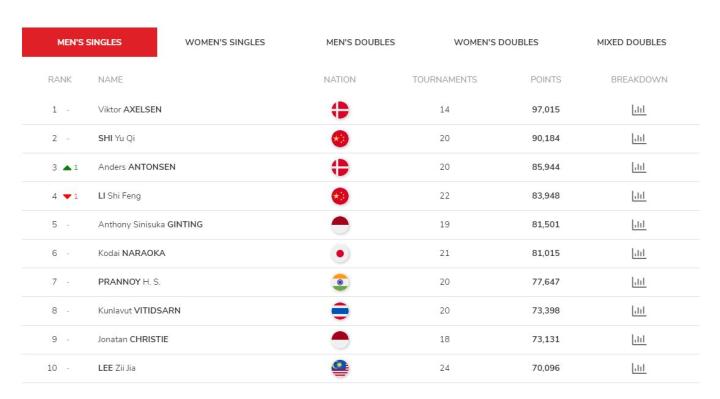
Task: Open Prannoy H. S.'s breakdown chart icon
Action: pyautogui.click(x=639, y=282)
